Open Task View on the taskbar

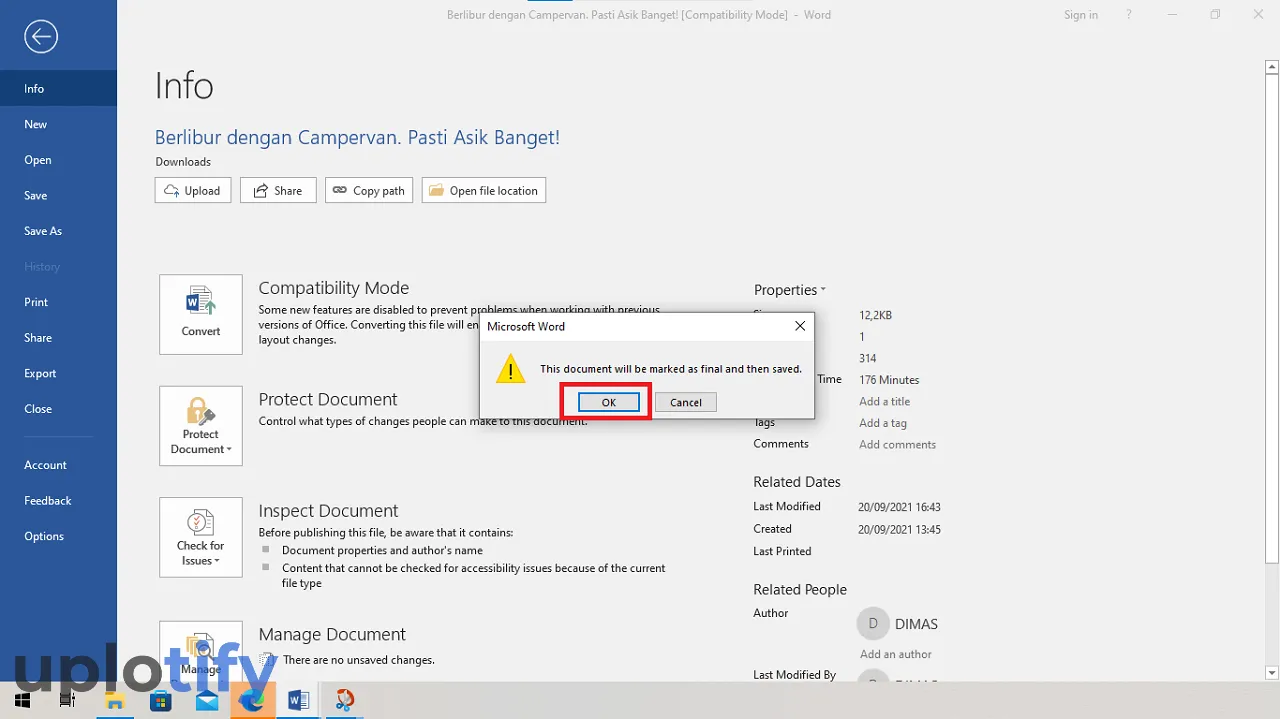pos(67,700)
